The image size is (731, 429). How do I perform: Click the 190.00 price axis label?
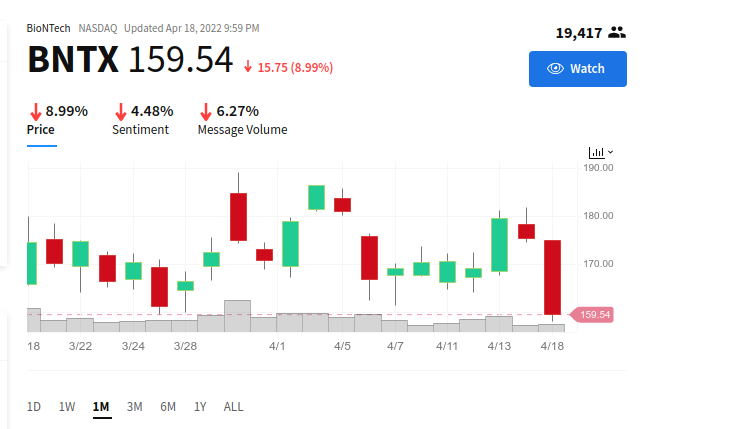[x=598, y=168]
